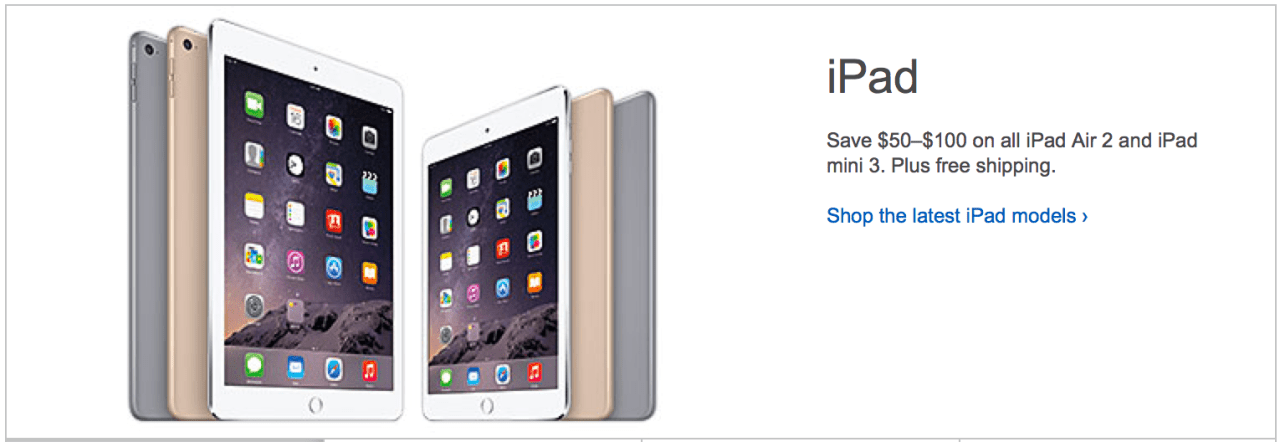The image size is (1280, 442).
Task: Click home button on the large white iPad
Action: (x=316, y=405)
